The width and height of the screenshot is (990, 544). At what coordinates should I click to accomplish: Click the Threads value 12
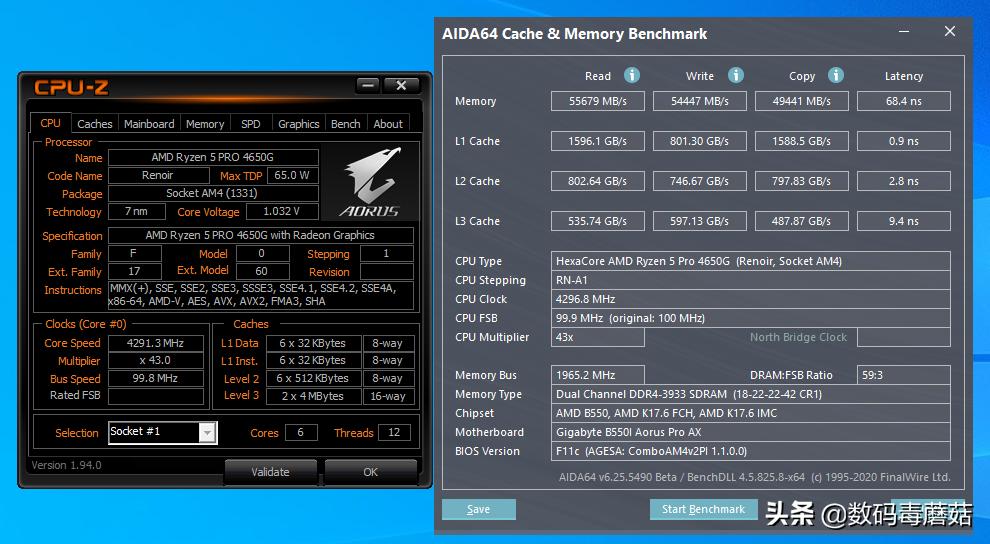coord(394,432)
